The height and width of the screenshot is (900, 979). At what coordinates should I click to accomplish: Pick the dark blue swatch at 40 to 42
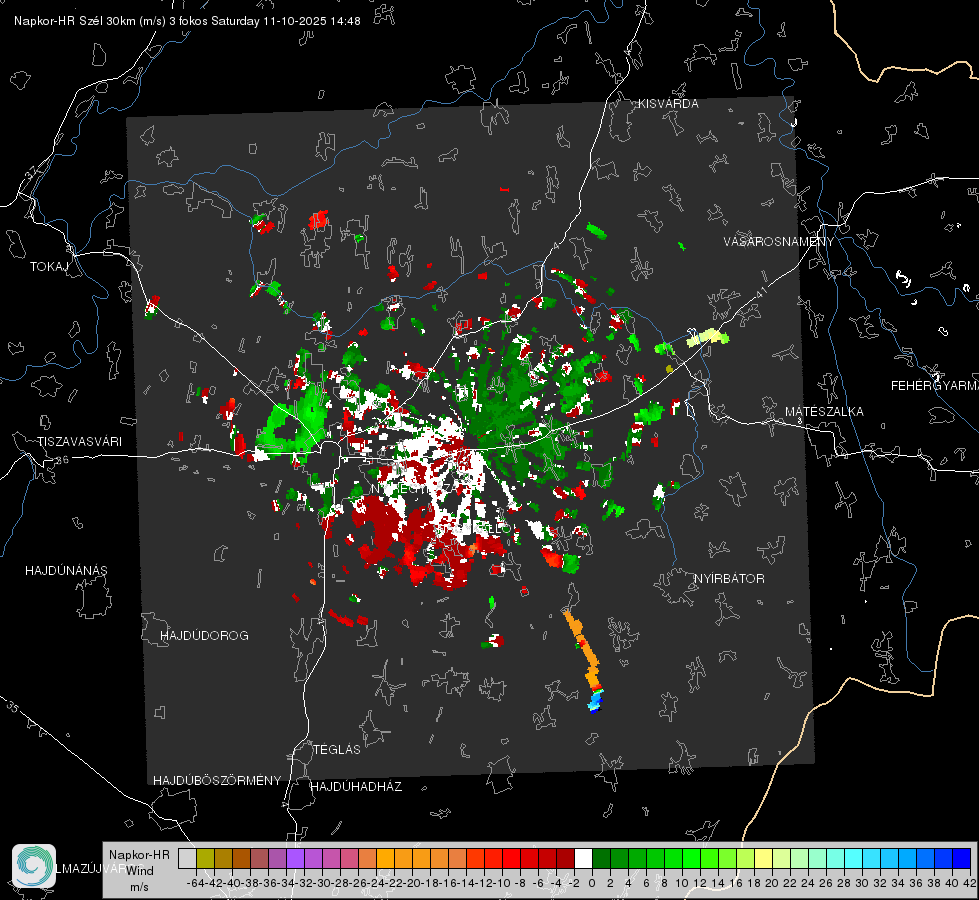pyautogui.click(x=962, y=858)
